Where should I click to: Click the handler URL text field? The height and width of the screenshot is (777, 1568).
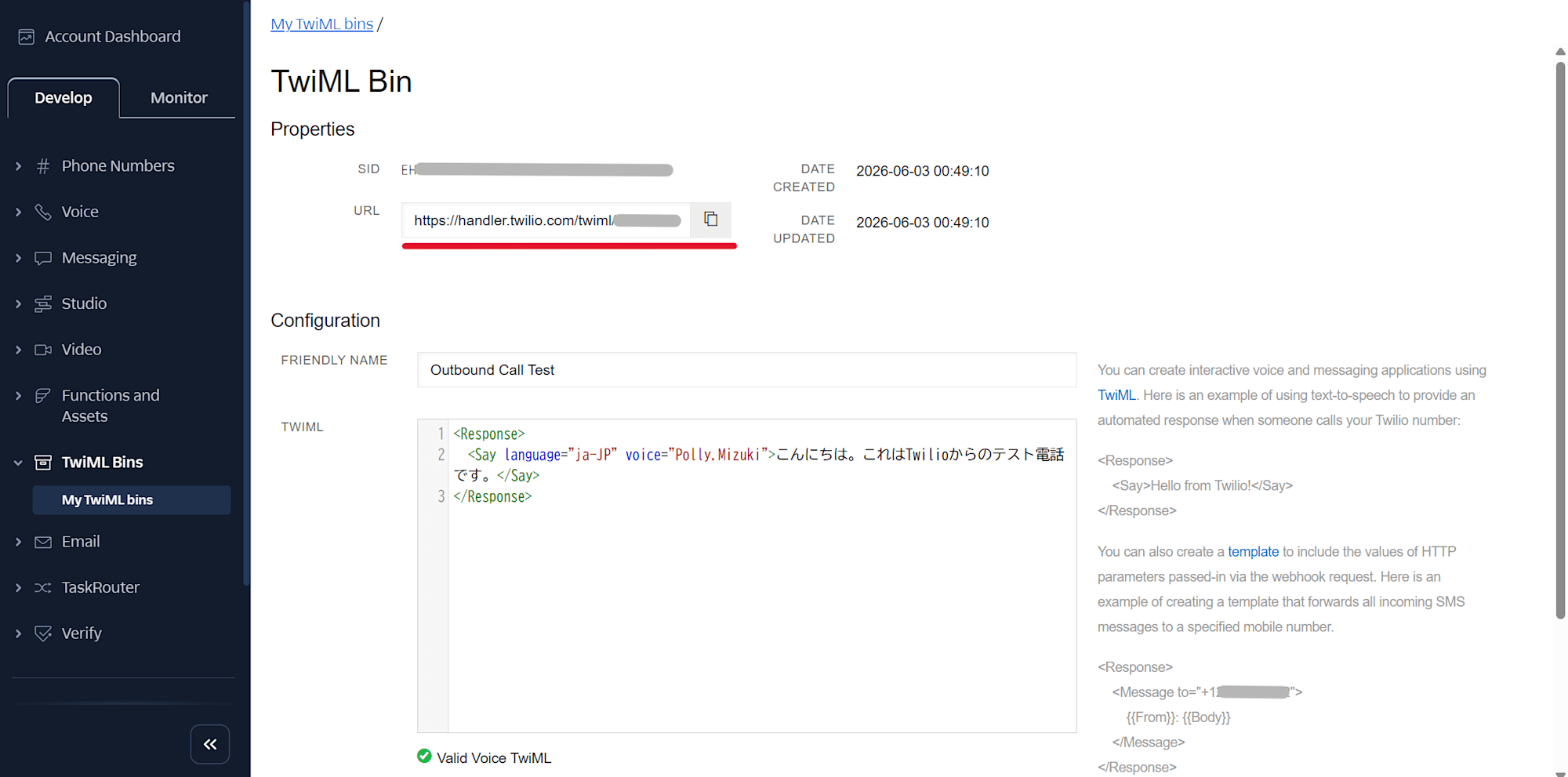(x=546, y=220)
